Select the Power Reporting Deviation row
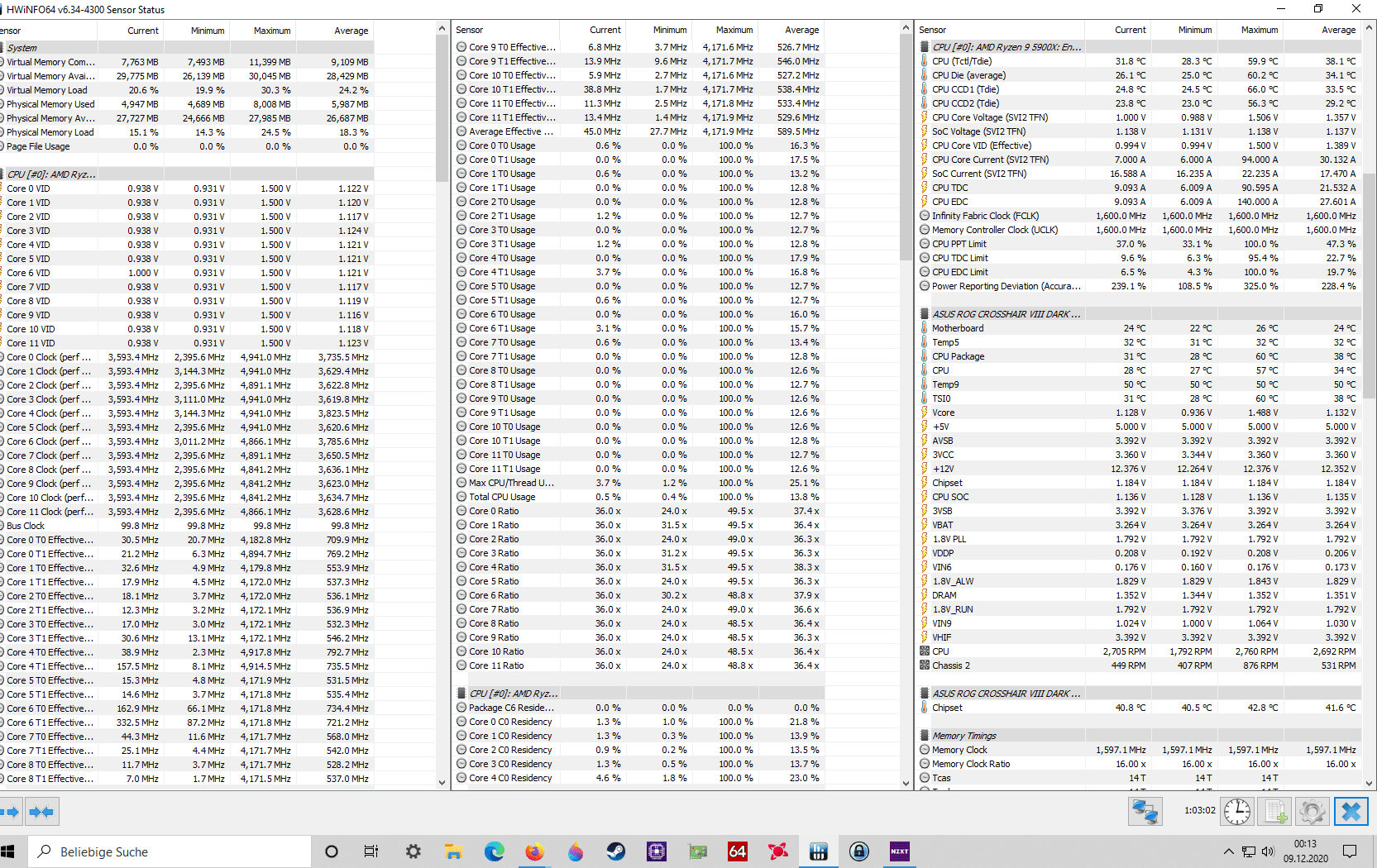 click(x=1140, y=286)
